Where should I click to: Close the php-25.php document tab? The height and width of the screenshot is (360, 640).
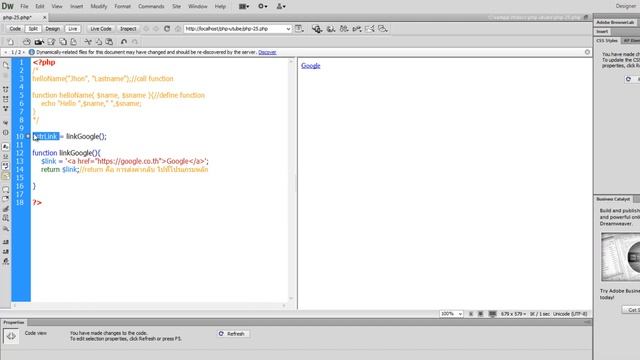(45, 18)
